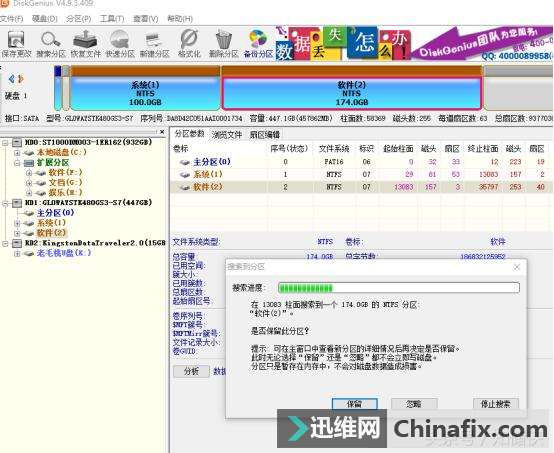Open the 硬盘(D) menu

(45, 19)
